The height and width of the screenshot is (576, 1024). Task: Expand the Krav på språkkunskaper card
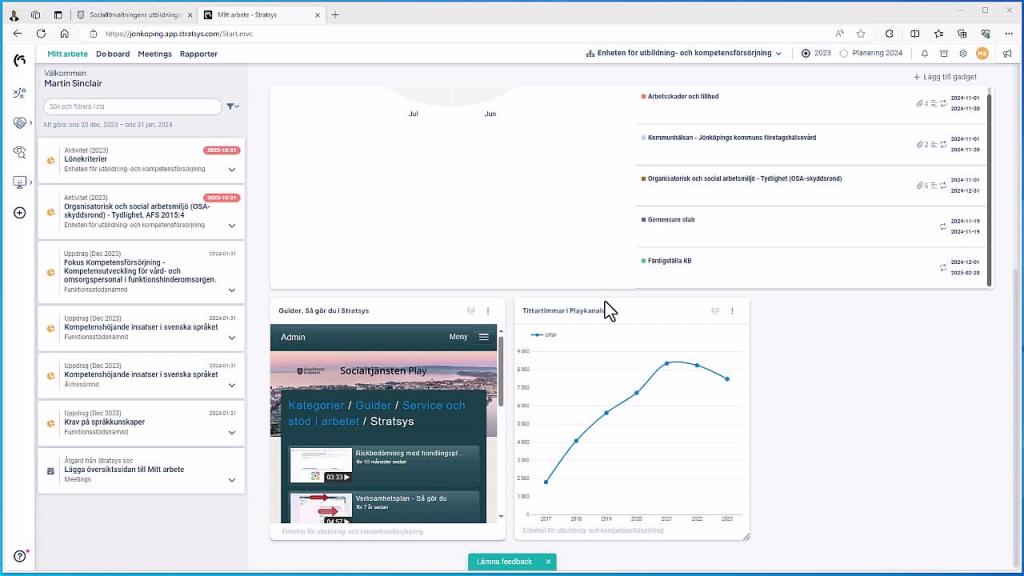(232, 433)
